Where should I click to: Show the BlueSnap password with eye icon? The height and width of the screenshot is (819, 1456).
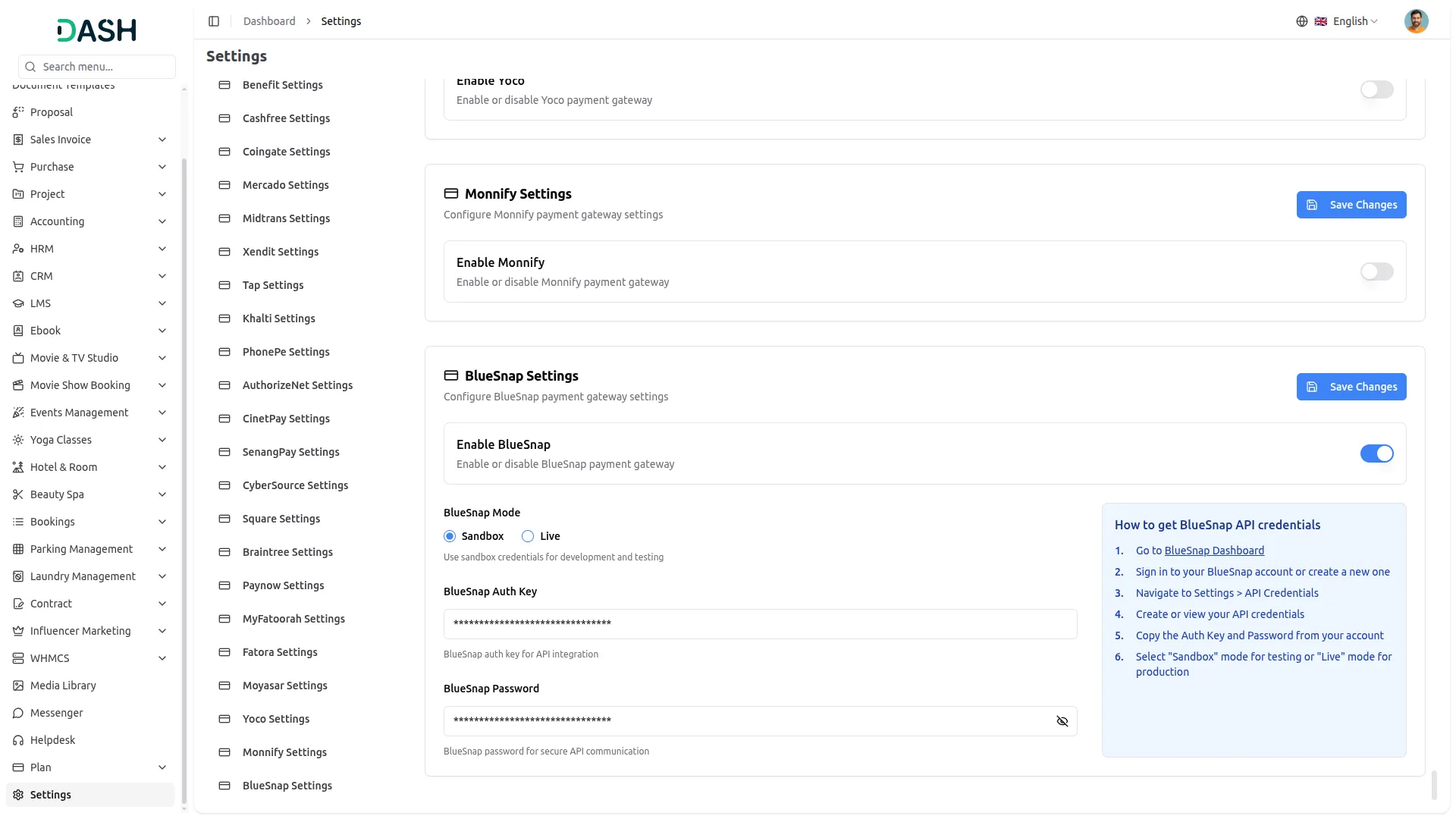(1062, 721)
